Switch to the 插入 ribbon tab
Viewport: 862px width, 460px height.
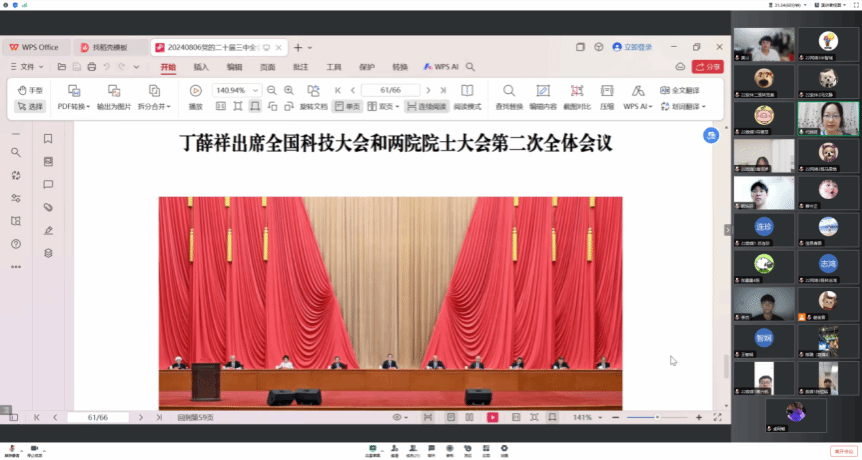click(201, 67)
